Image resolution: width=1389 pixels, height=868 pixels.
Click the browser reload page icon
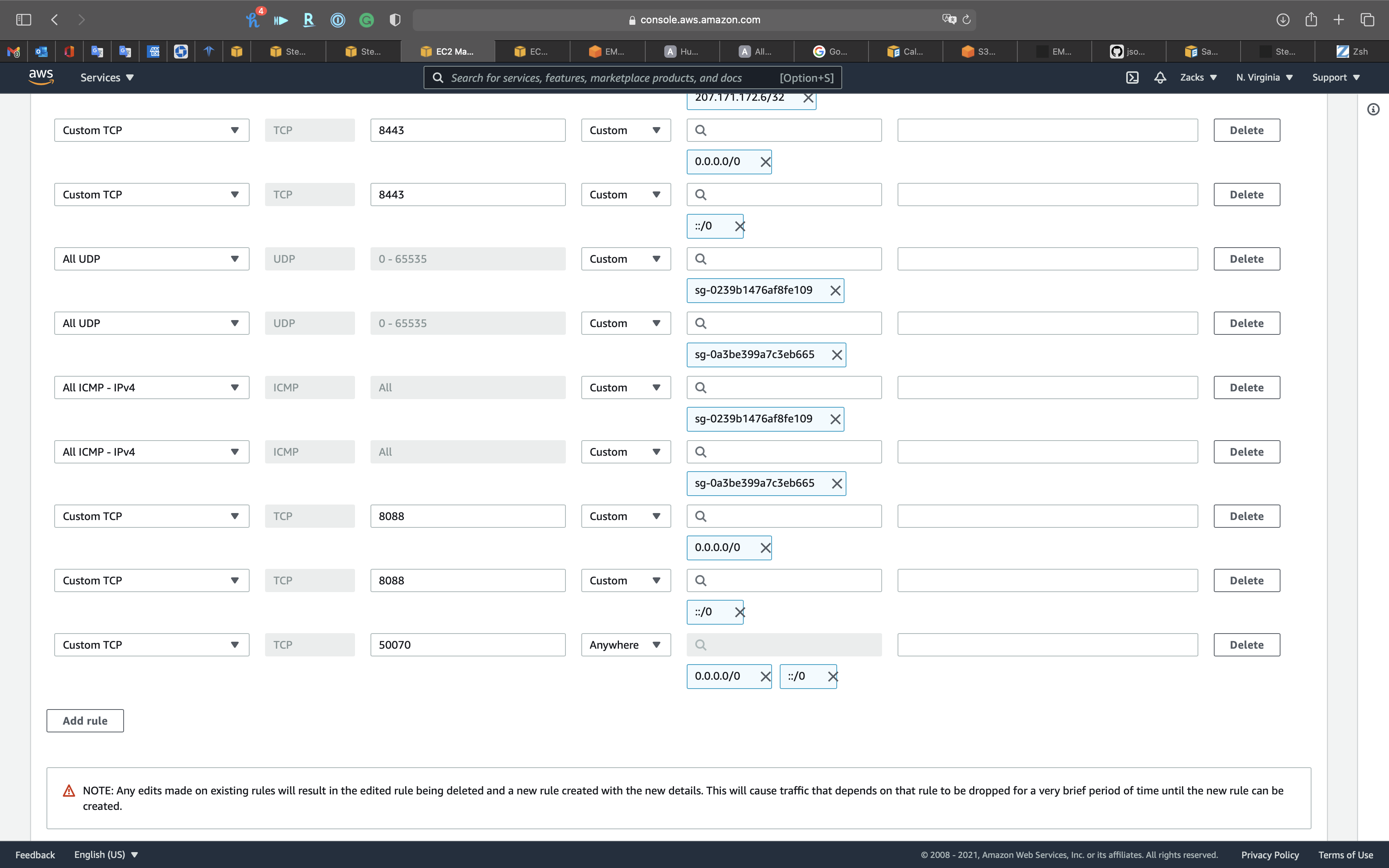[967, 19]
